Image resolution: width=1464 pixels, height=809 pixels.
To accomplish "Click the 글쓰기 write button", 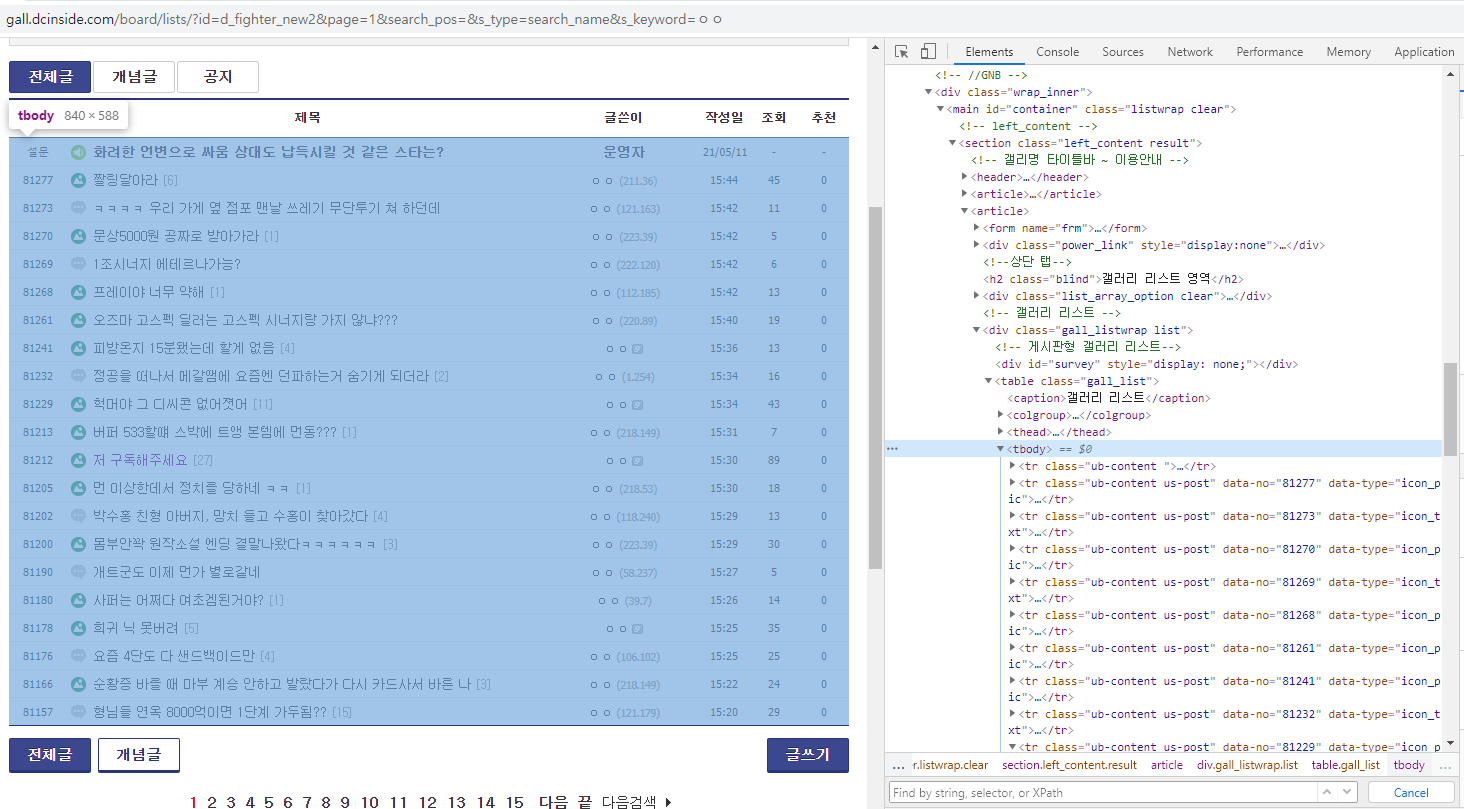I will pos(808,755).
